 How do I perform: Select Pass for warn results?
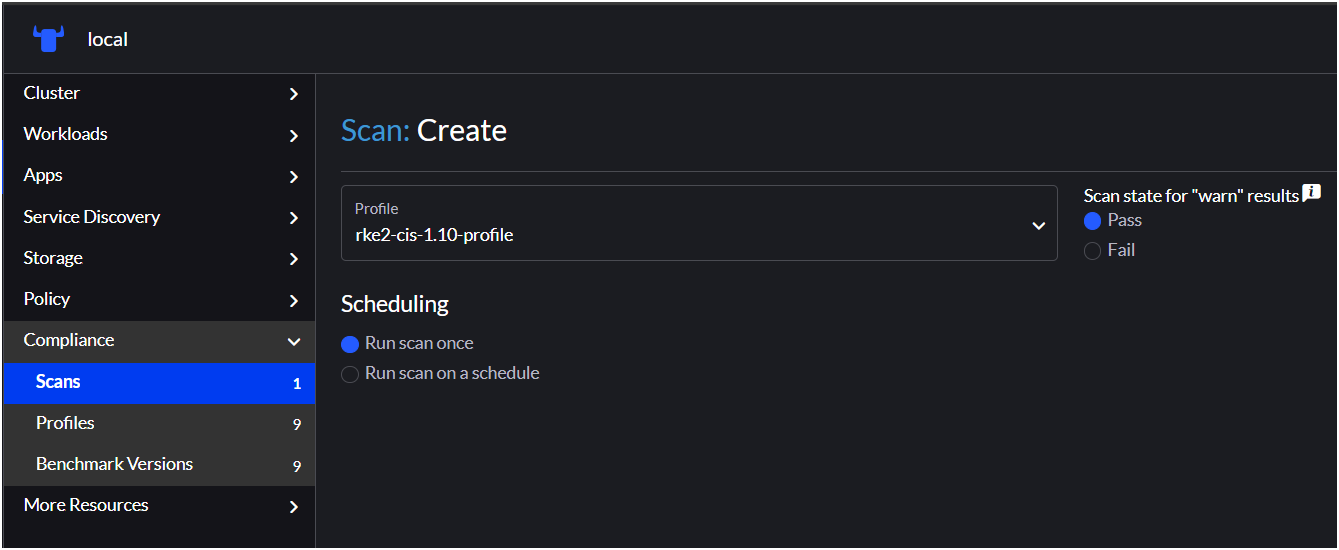1093,221
